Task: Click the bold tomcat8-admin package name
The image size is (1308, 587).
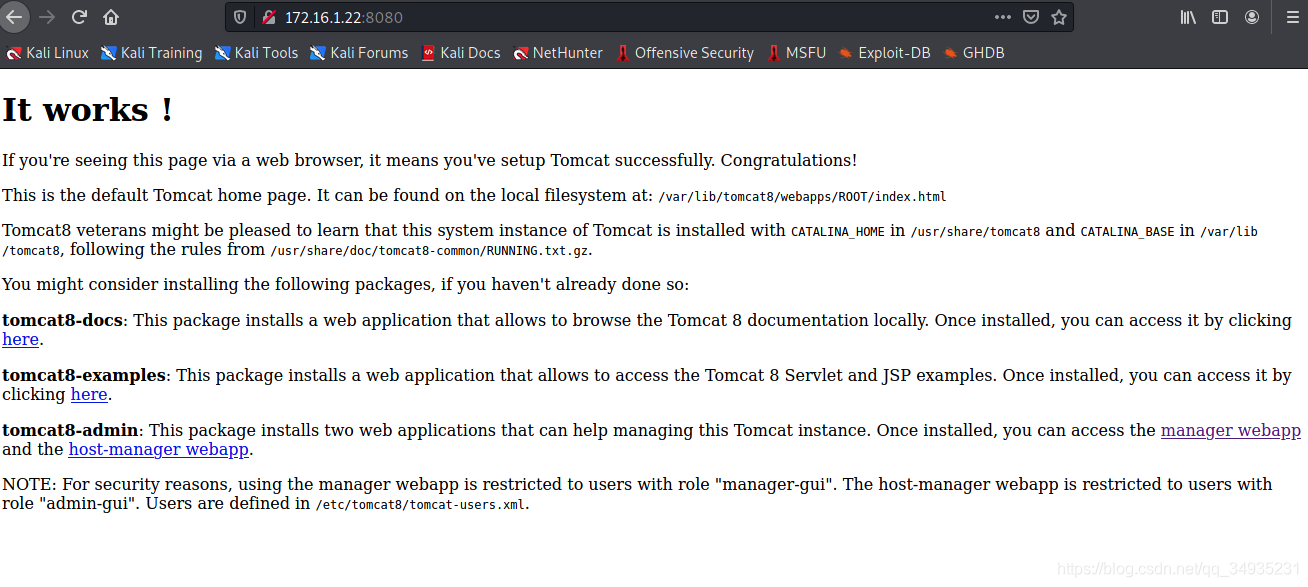Action: click(70, 430)
